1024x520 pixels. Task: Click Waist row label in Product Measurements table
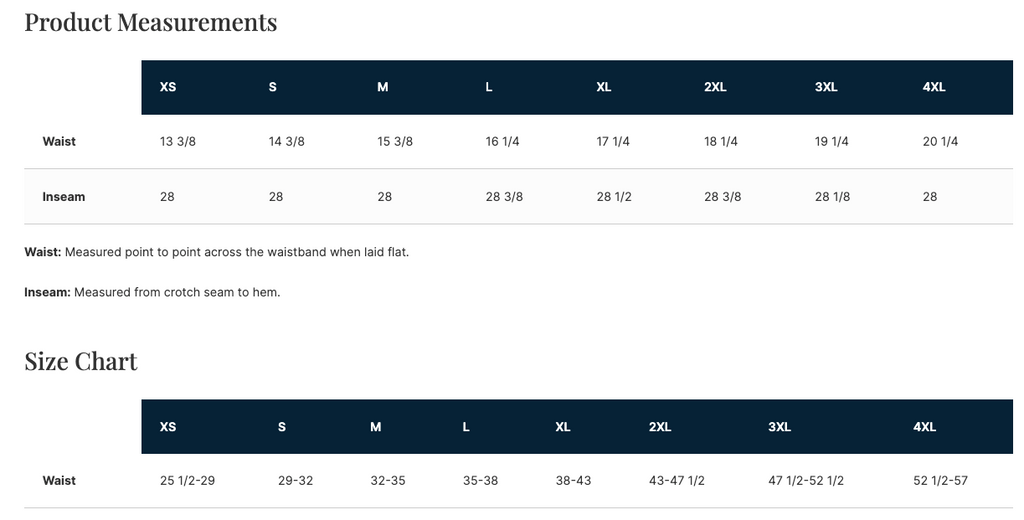(x=59, y=141)
